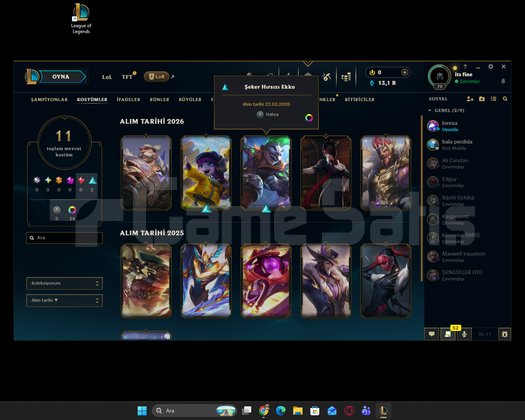Toggle the gray legacy skin filter
Viewport: 525px width, 420px height.
tap(57, 210)
